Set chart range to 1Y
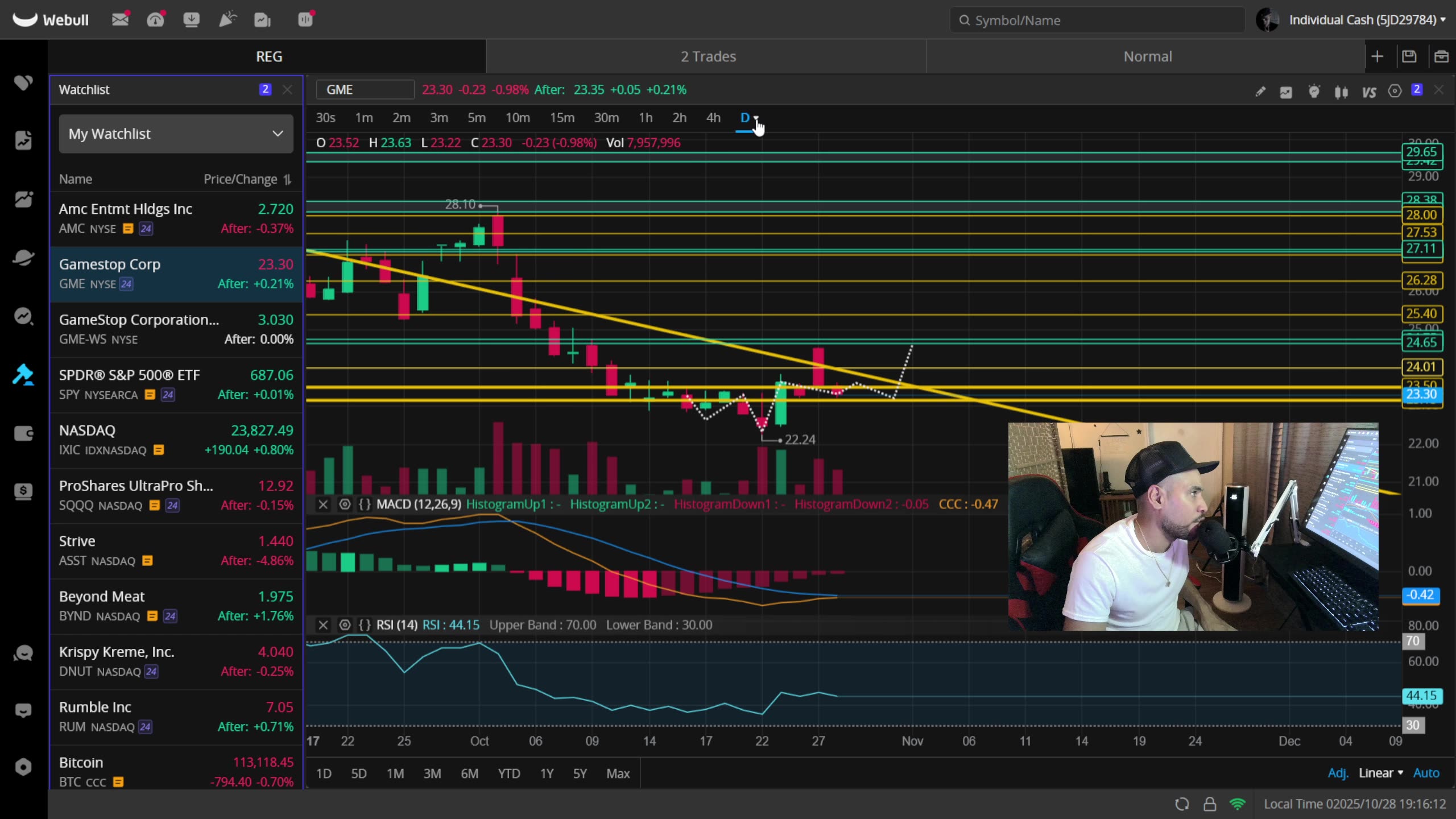1456x819 pixels. click(x=547, y=773)
